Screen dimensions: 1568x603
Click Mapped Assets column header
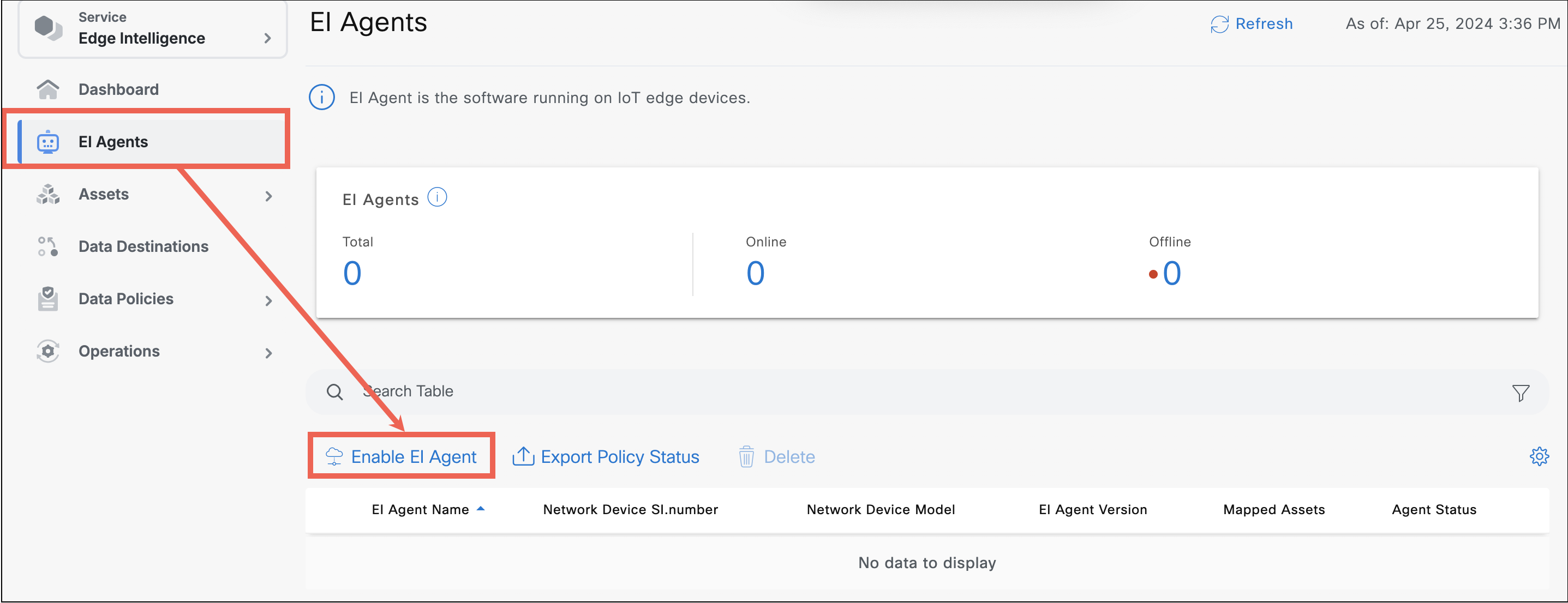pos(1274,509)
